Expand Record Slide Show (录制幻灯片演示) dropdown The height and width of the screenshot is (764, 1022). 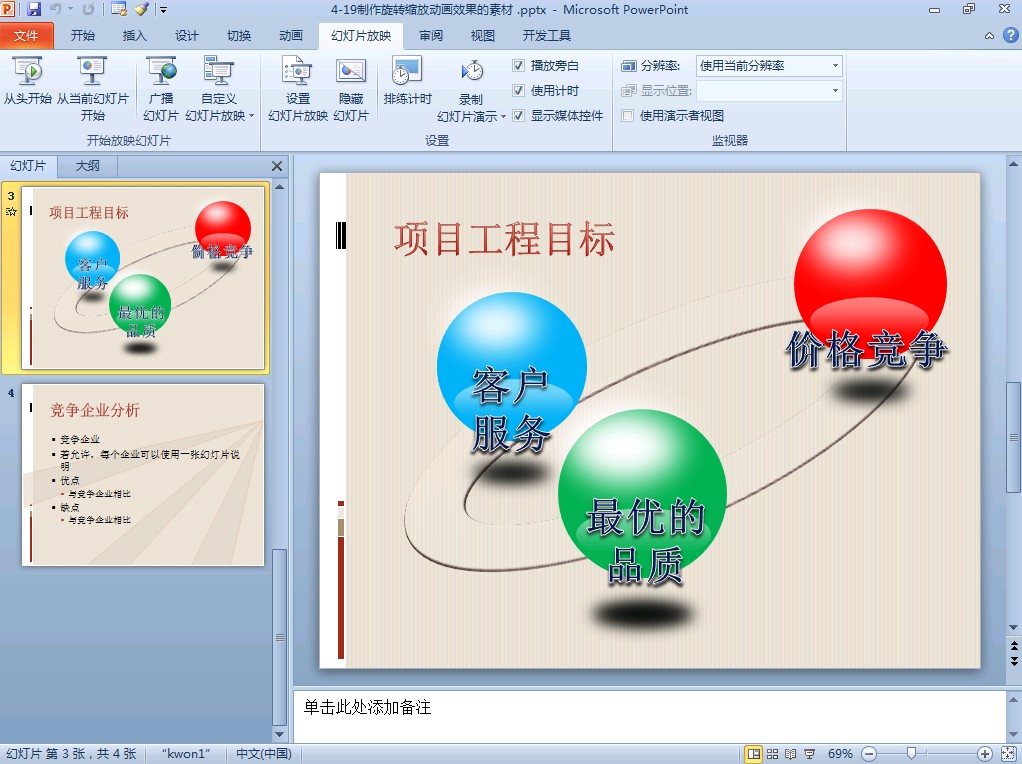click(471, 116)
